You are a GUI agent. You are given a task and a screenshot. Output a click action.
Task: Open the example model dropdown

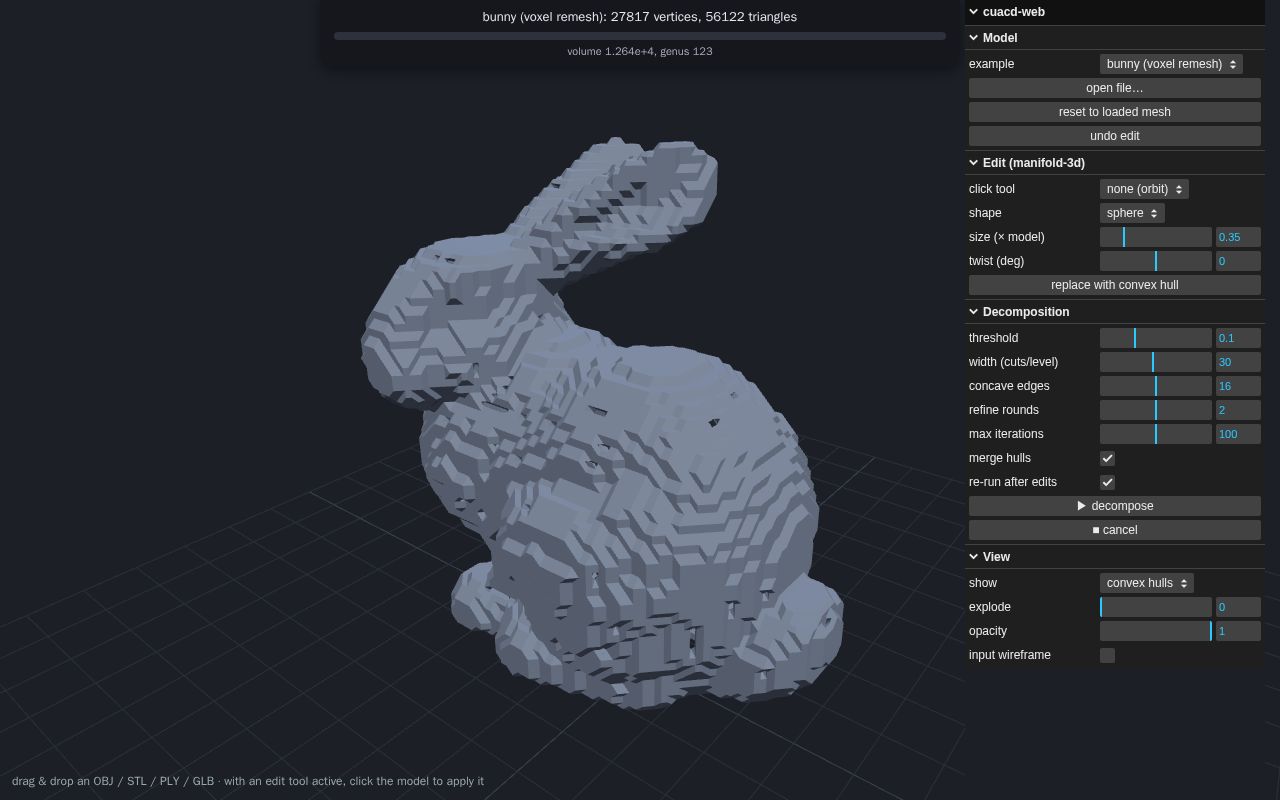tap(1171, 64)
